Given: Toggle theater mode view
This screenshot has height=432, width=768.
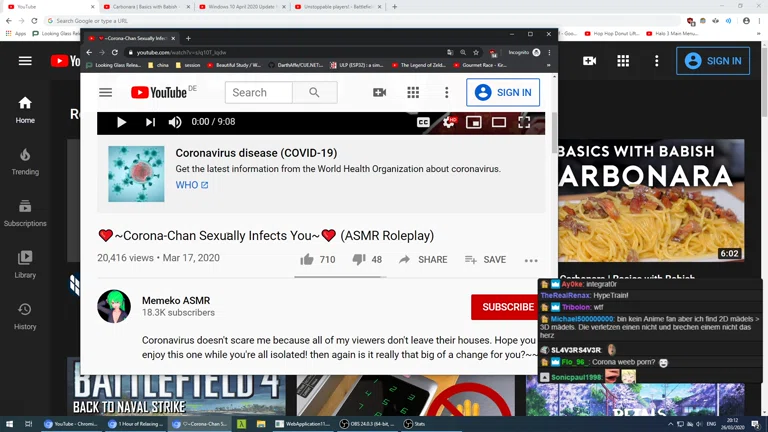Looking at the screenshot, I should tap(499, 122).
